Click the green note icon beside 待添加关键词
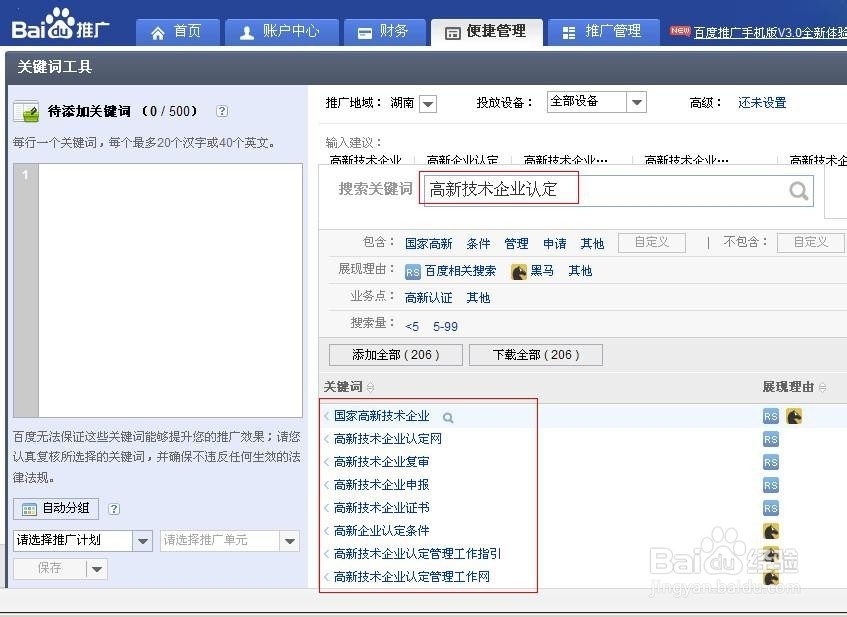The width and height of the screenshot is (847, 617). pos(26,112)
